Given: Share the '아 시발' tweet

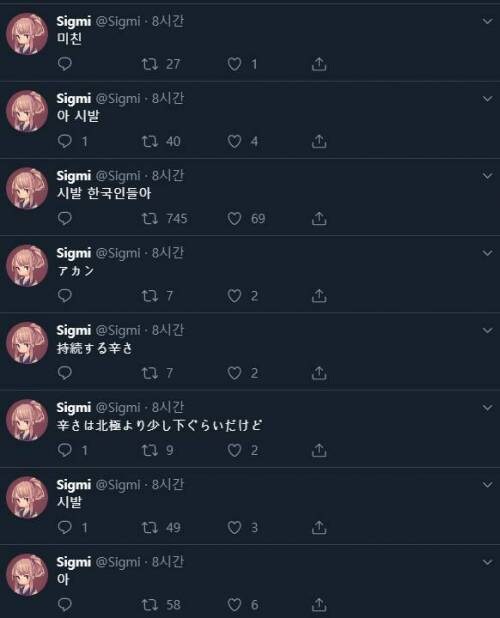Looking at the screenshot, I should (319, 141).
